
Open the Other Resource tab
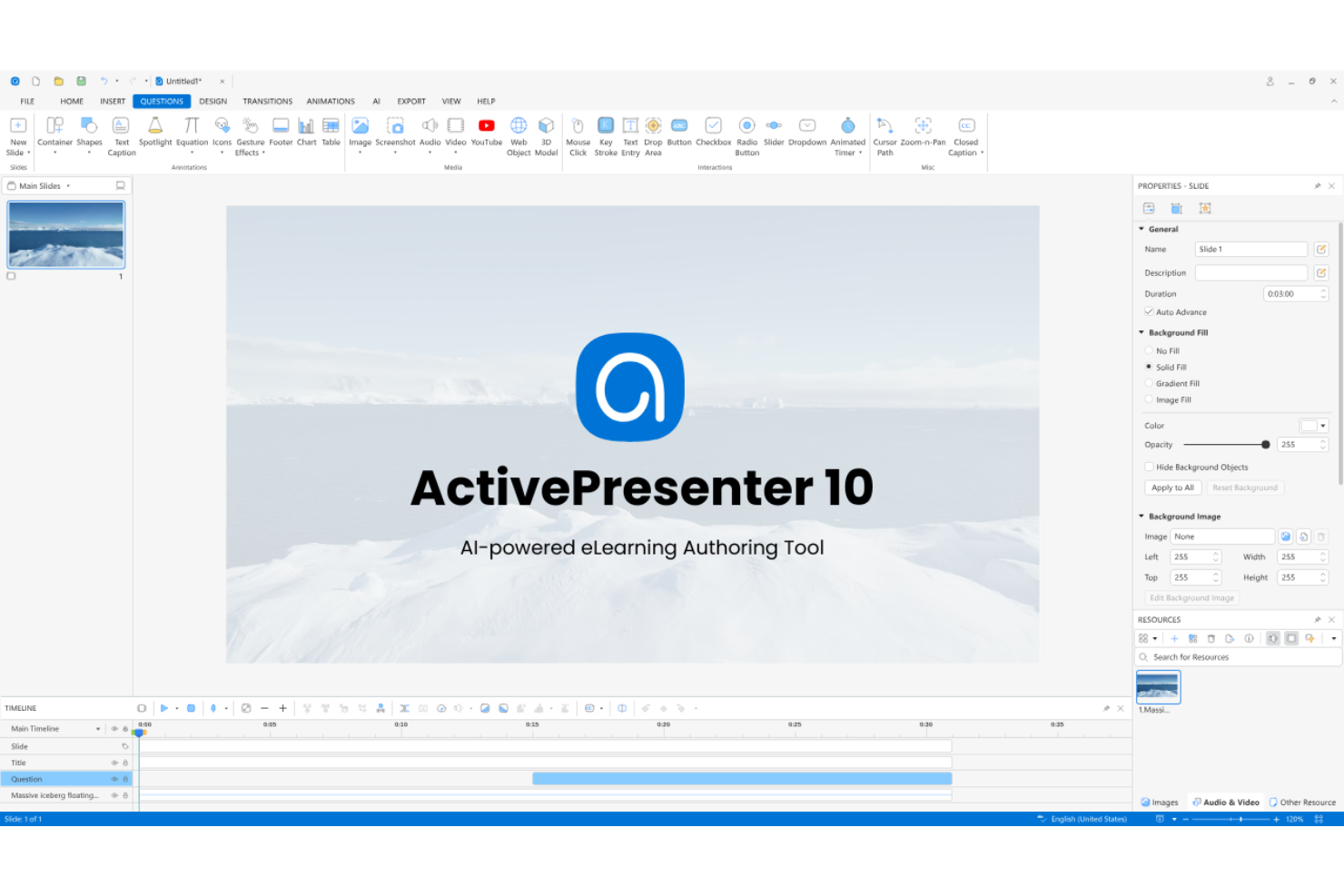pyautogui.click(x=1302, y=802)
